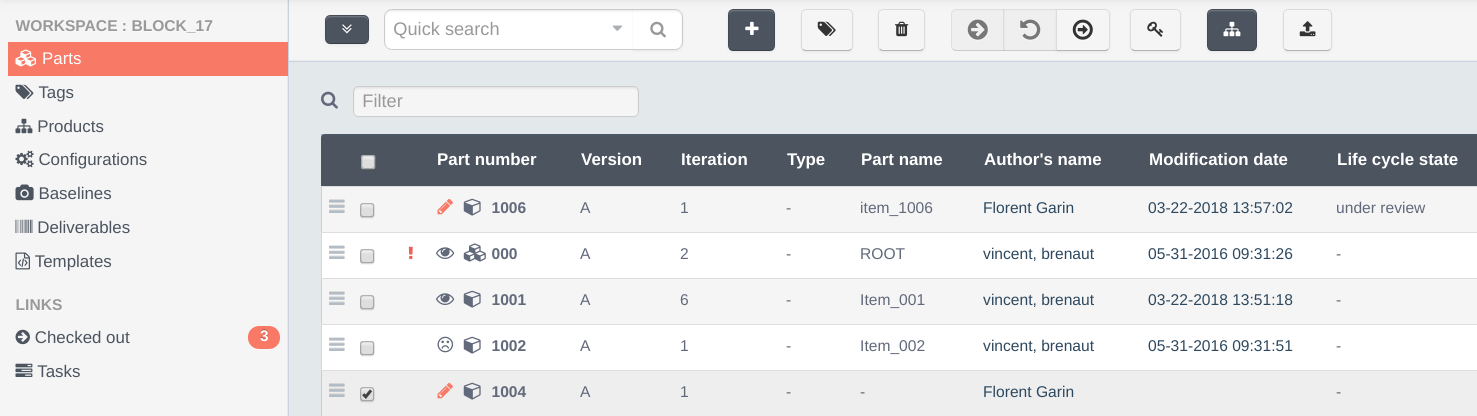Open the quick search dropdown arrow
This screenshot has width=1477, height=416.
[617, 29]
